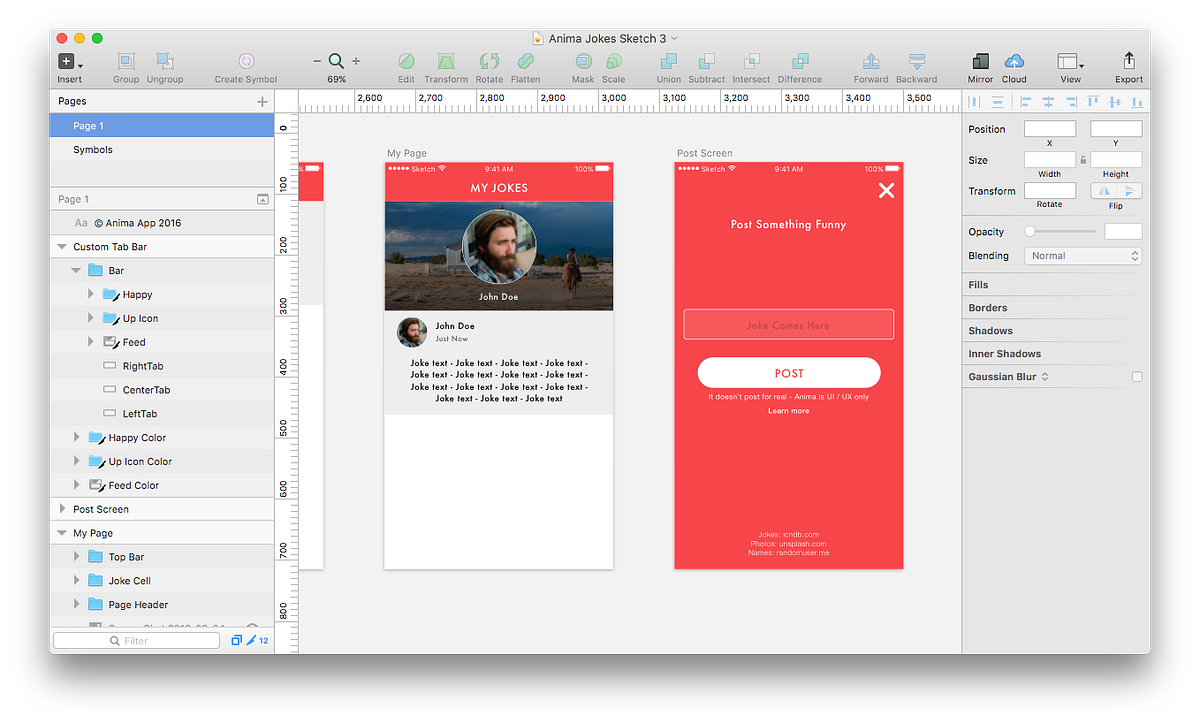Screen dimensions: 1200x725
Task: Click the Export icon
Action: (1128, 60)
